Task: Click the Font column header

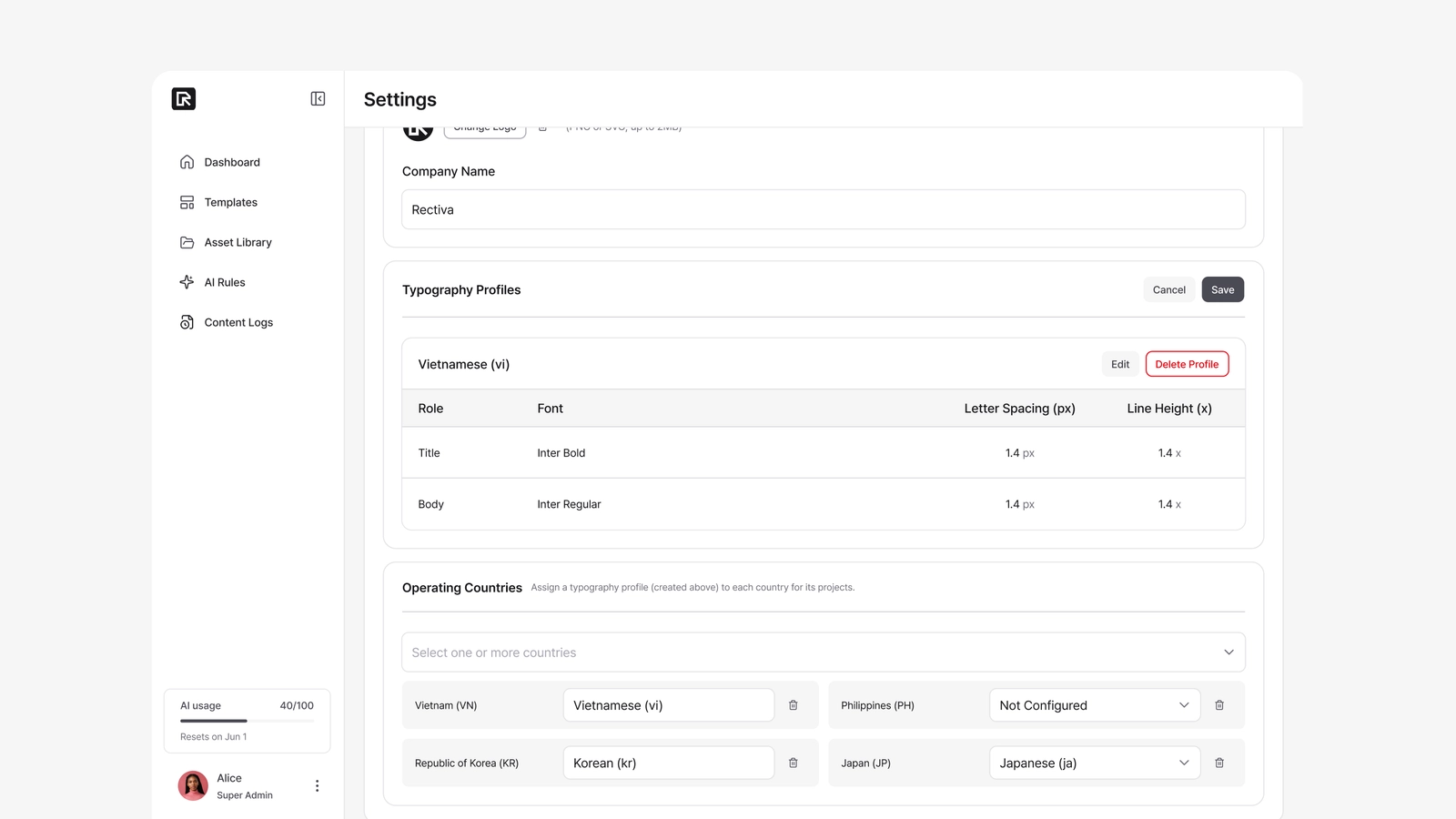Action: pos(550,409)
